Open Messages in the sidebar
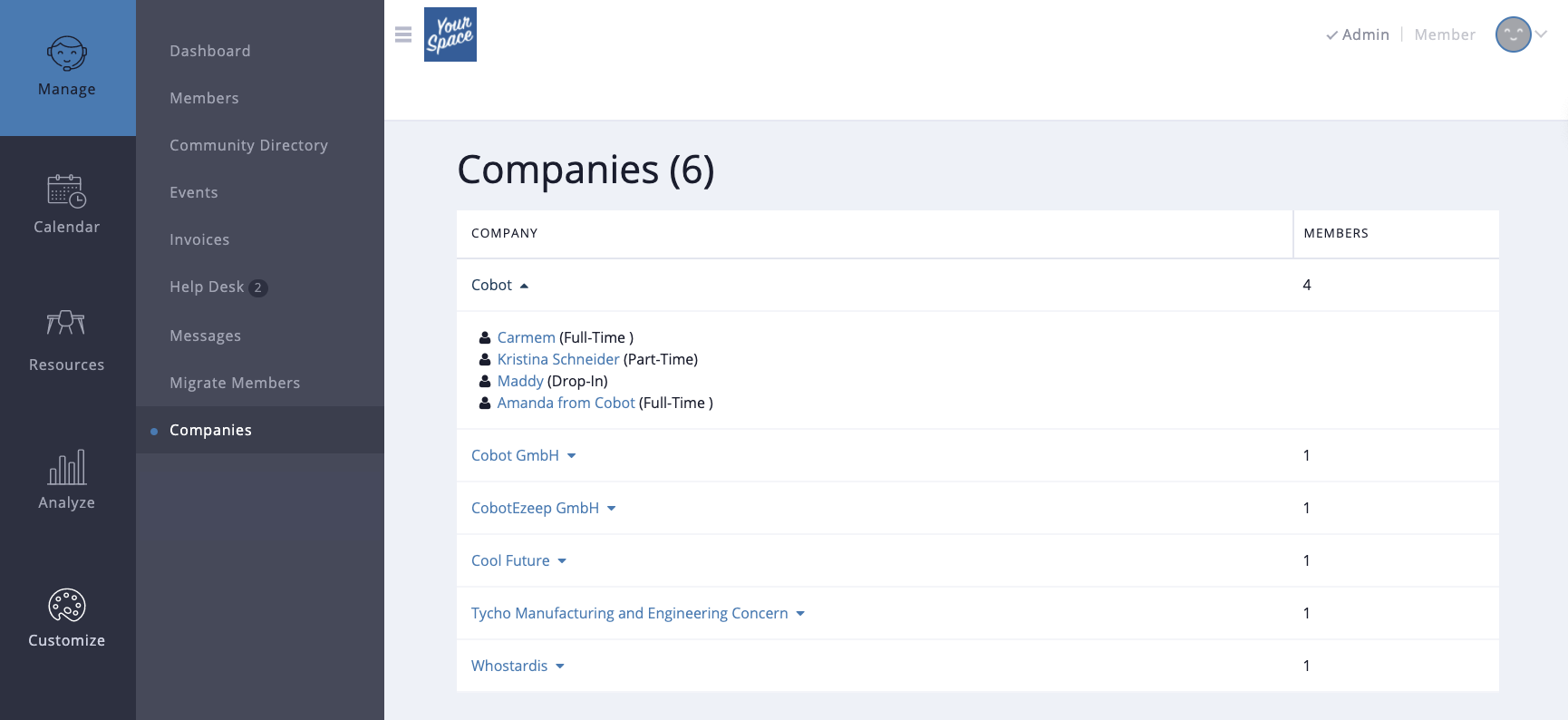The image size is (1568, 720). [205, 336]
